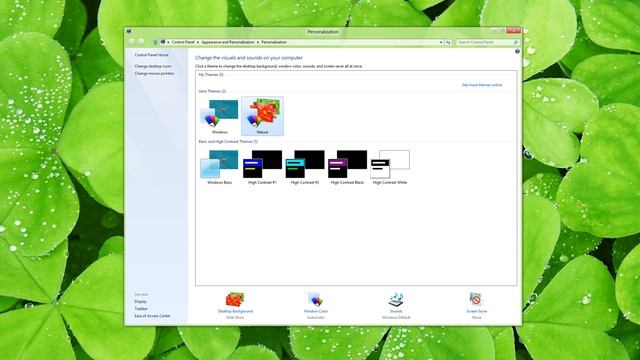Viewport: 640px width, 360px height.
Task: Open Screen Saver settings icon
Action: (x=476, y=300)
